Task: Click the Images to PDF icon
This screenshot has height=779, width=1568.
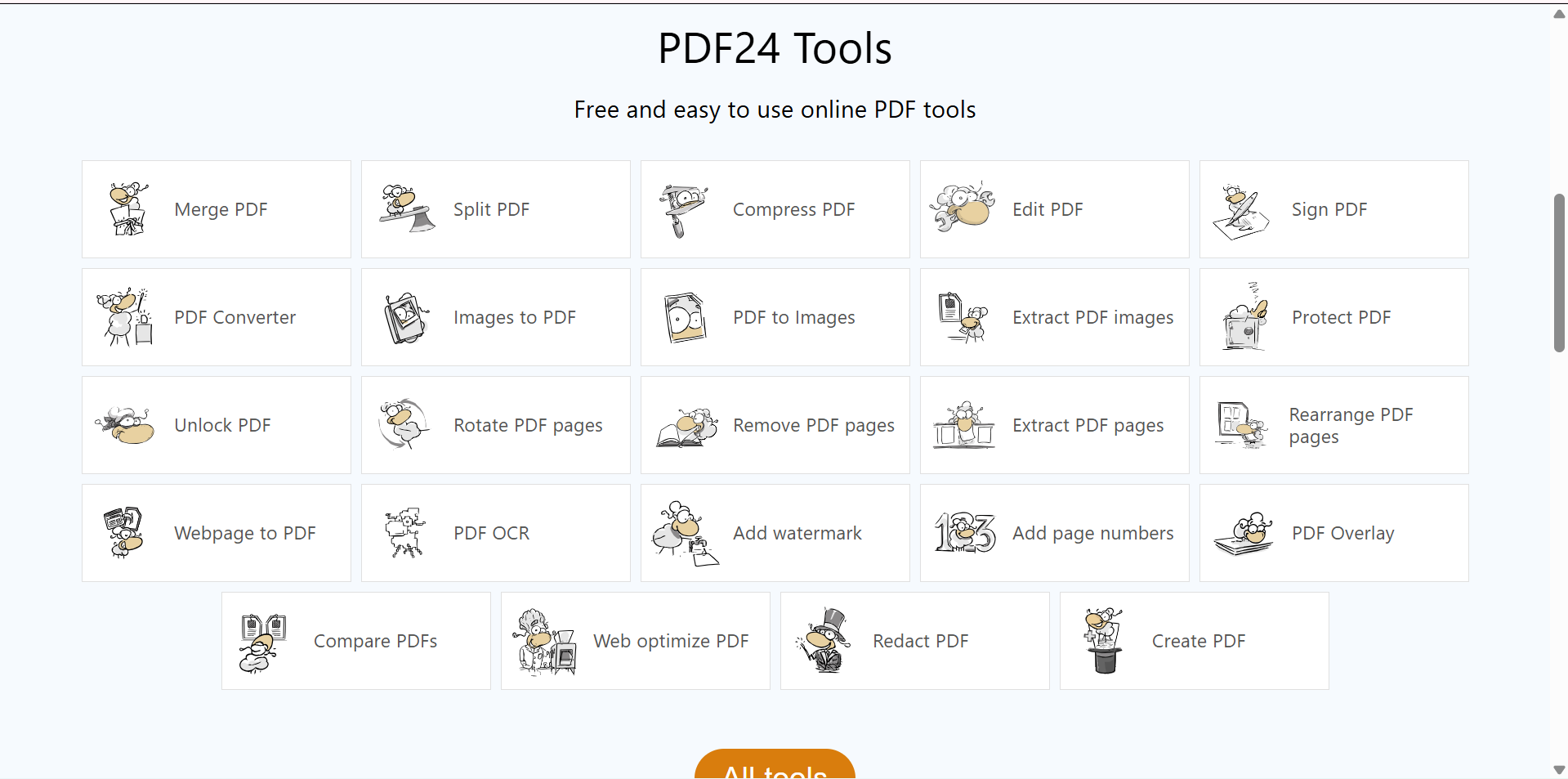Action: click(406, 318)
